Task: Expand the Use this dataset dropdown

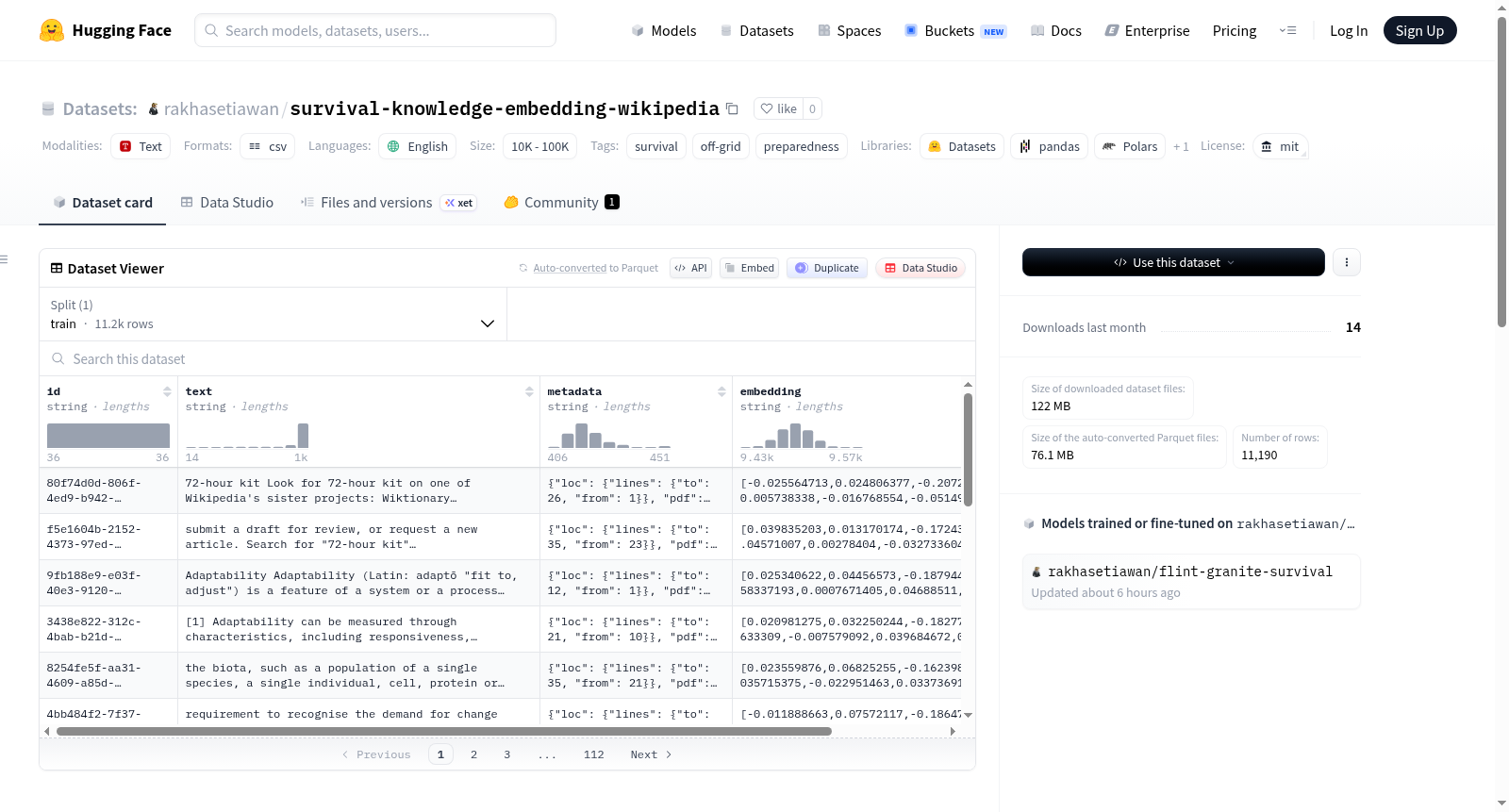Action: pos(1173,262)
